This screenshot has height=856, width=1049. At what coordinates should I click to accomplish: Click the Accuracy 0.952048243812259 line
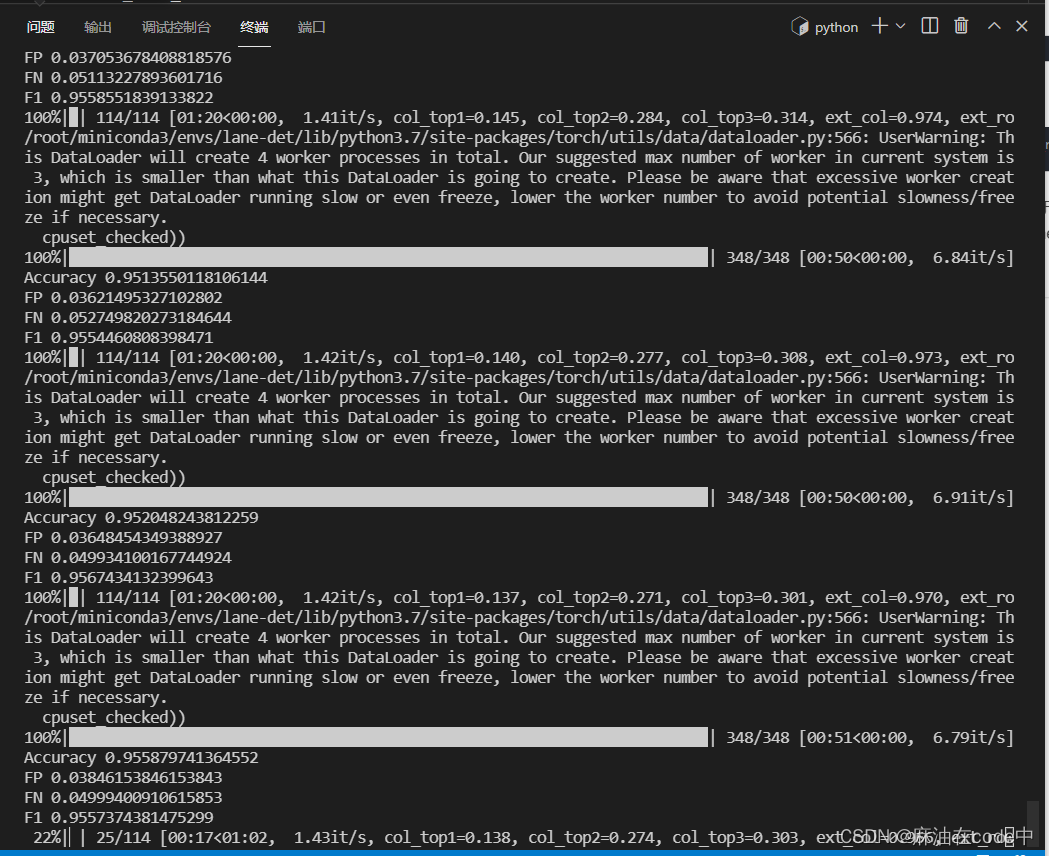[x=141, y=518]
